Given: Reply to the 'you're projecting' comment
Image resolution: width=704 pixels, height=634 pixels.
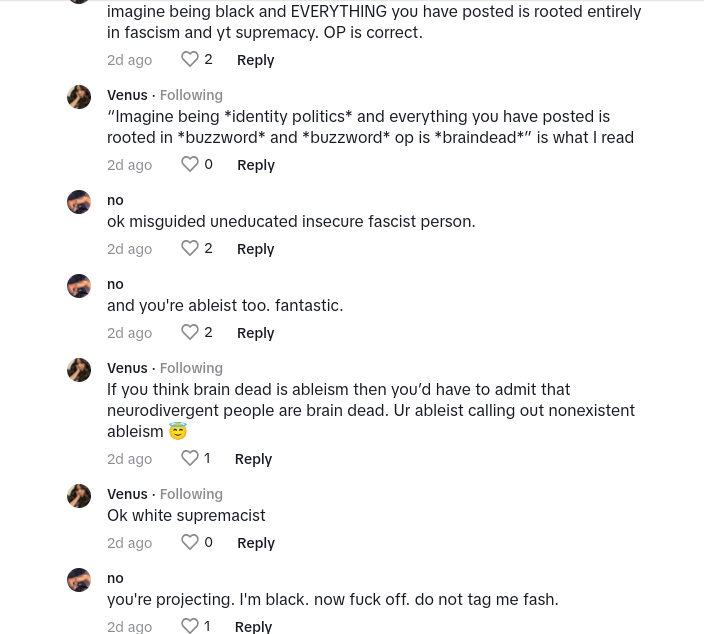Looking at the screenshot, I should click(253, 626).
